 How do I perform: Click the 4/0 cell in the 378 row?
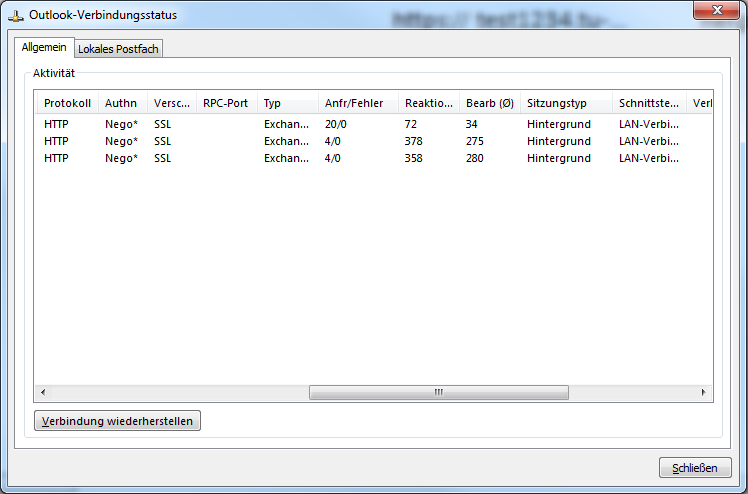[332, 141]
